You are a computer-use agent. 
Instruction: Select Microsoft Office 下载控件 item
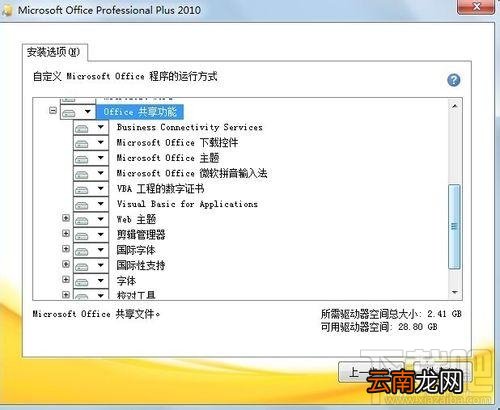coord(177,143)
